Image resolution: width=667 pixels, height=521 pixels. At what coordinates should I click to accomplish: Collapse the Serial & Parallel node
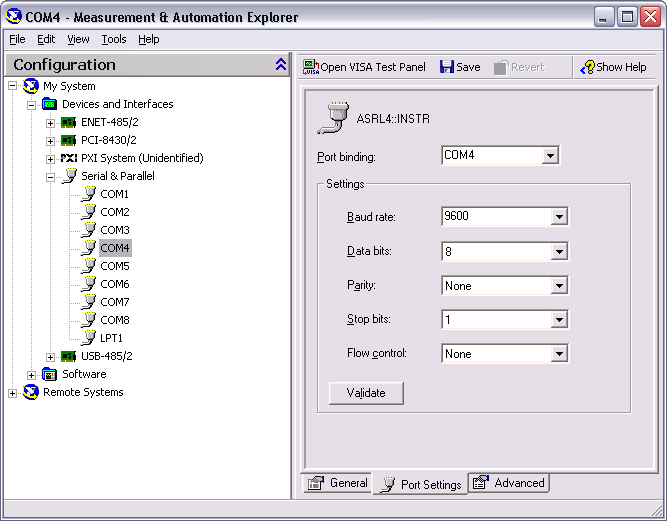(x=50, y=177)
